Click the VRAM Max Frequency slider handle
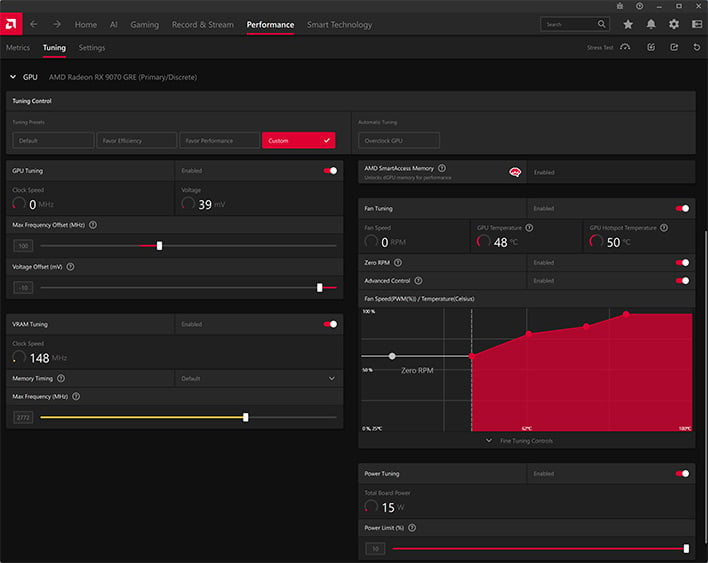This screenshot has height=563, width=708. [246, 417]
